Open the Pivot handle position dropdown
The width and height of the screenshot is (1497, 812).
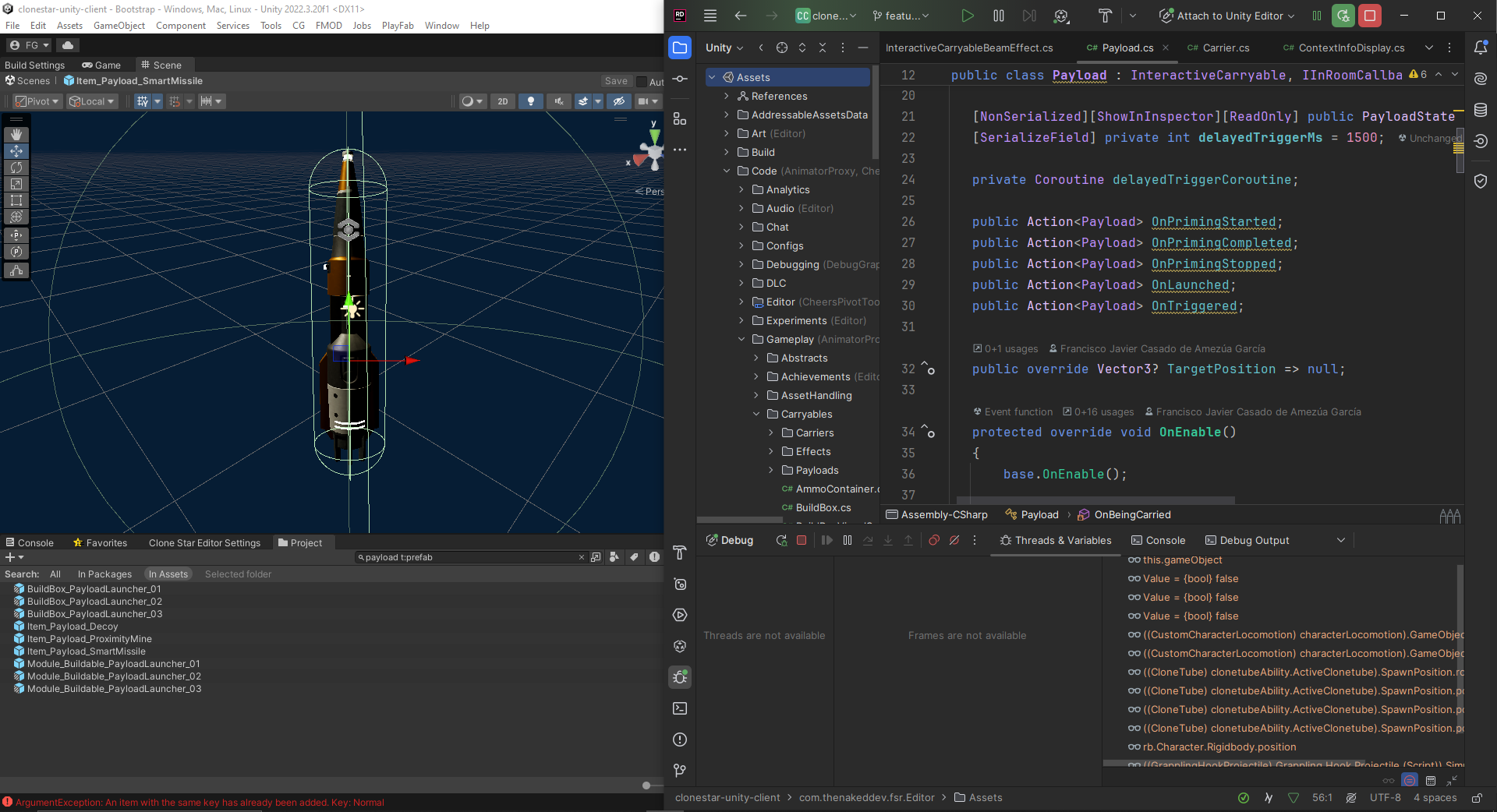coord(37,101)
